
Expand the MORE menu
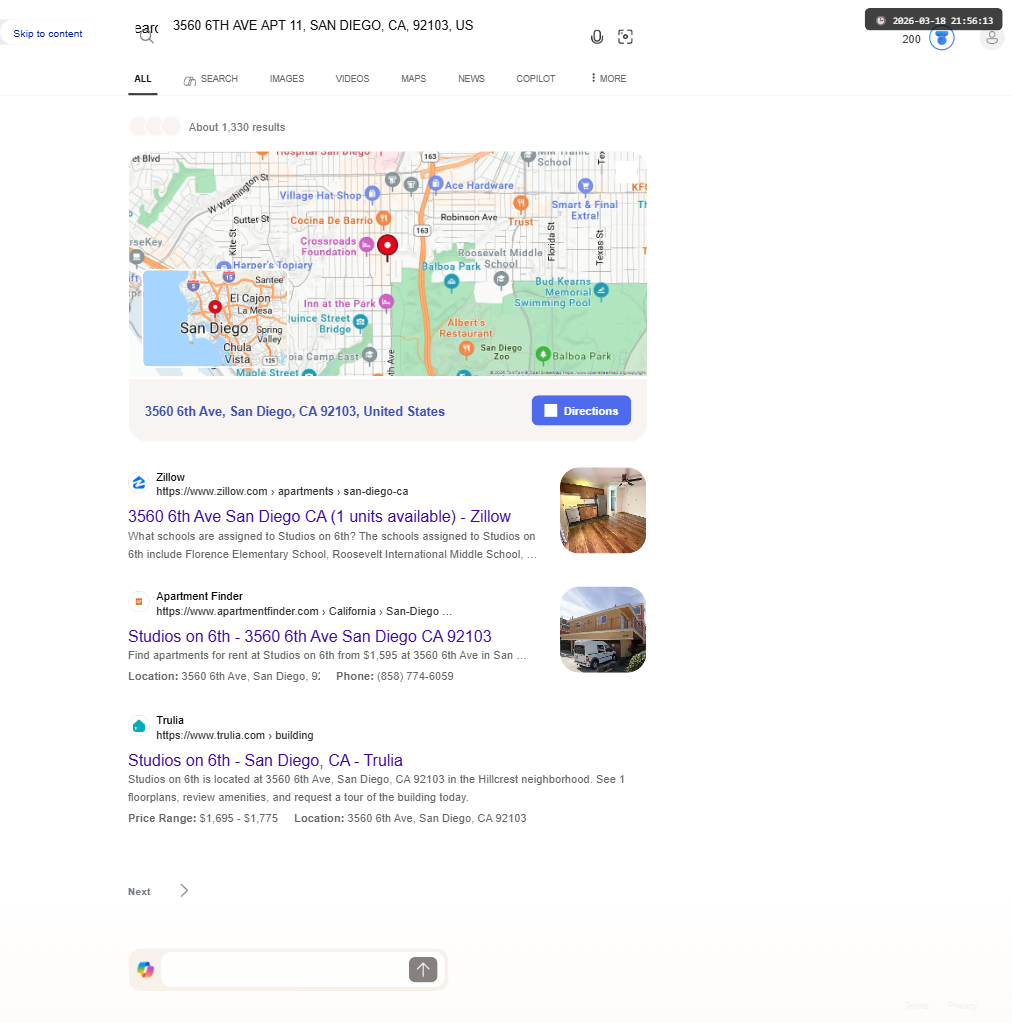pos(608,78)
